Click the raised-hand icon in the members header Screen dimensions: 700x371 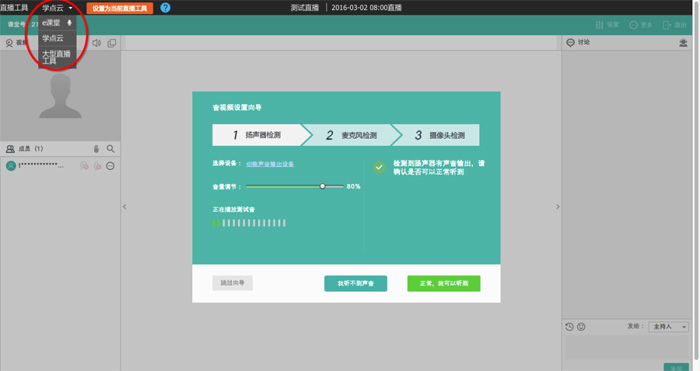(96, 149)
